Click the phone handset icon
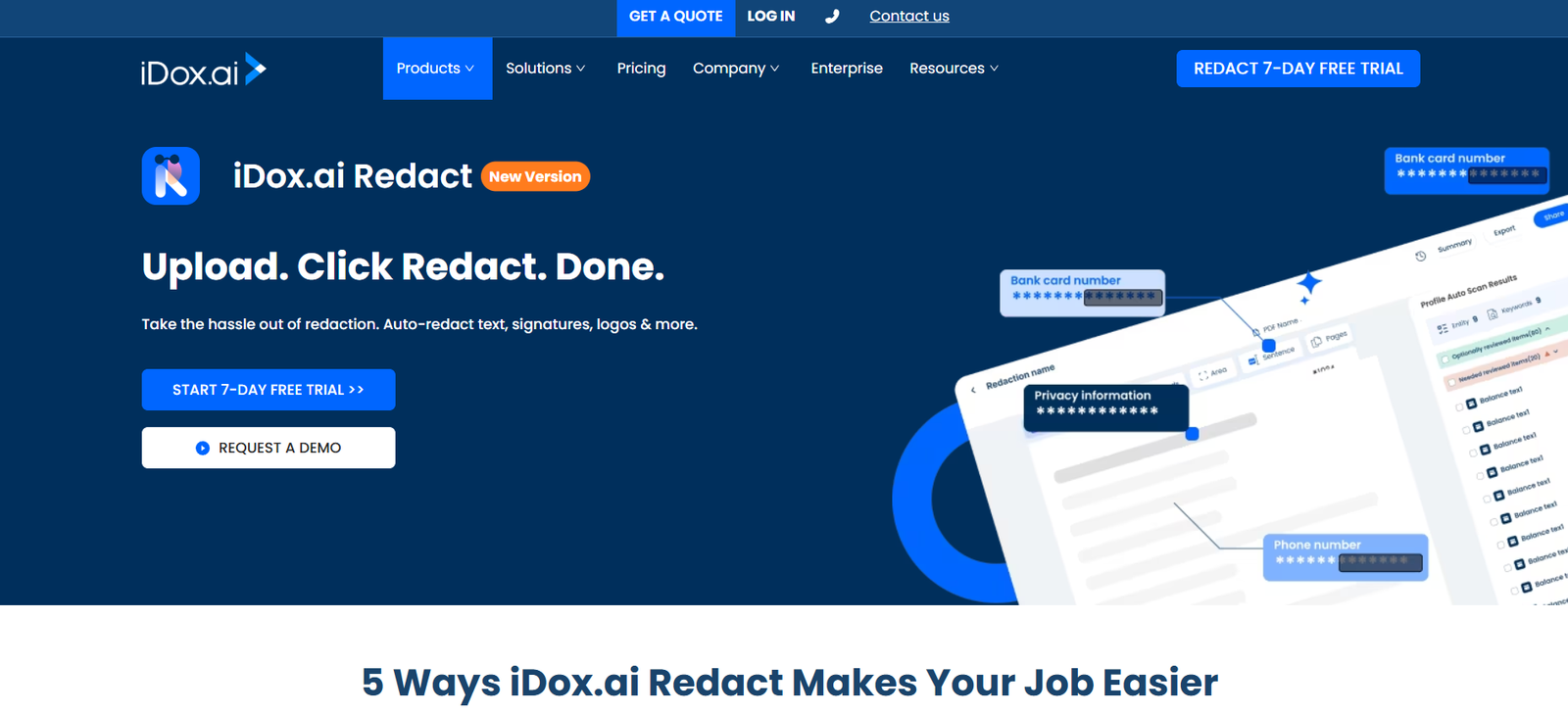Viewport: 1568px width, 714px height. coord(832,17)
